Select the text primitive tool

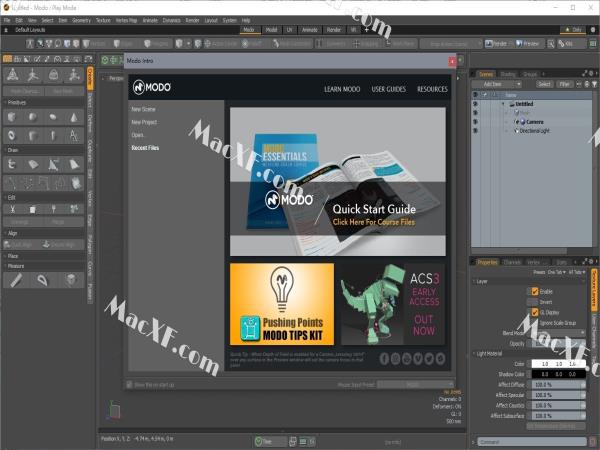(x=74, y=135)
